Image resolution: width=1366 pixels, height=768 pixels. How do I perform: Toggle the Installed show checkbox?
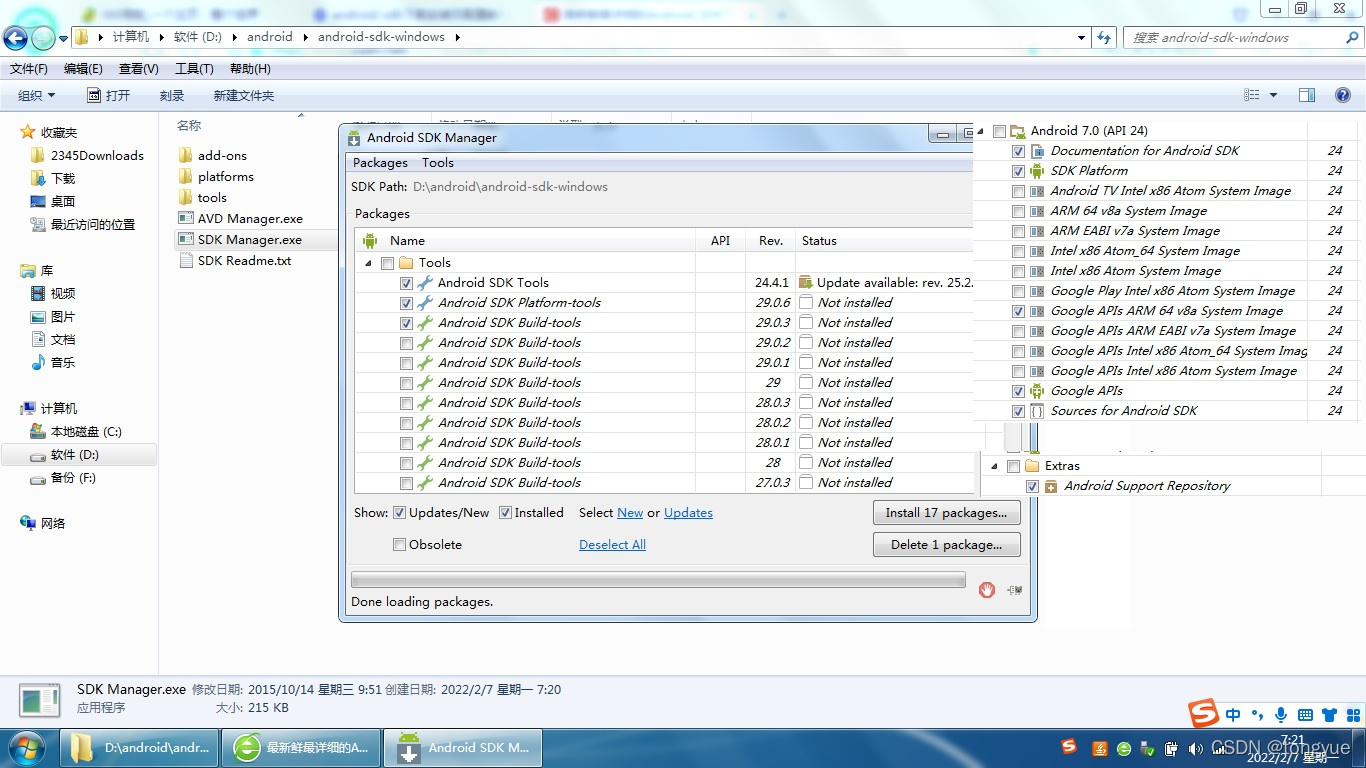tap(506, 513)
